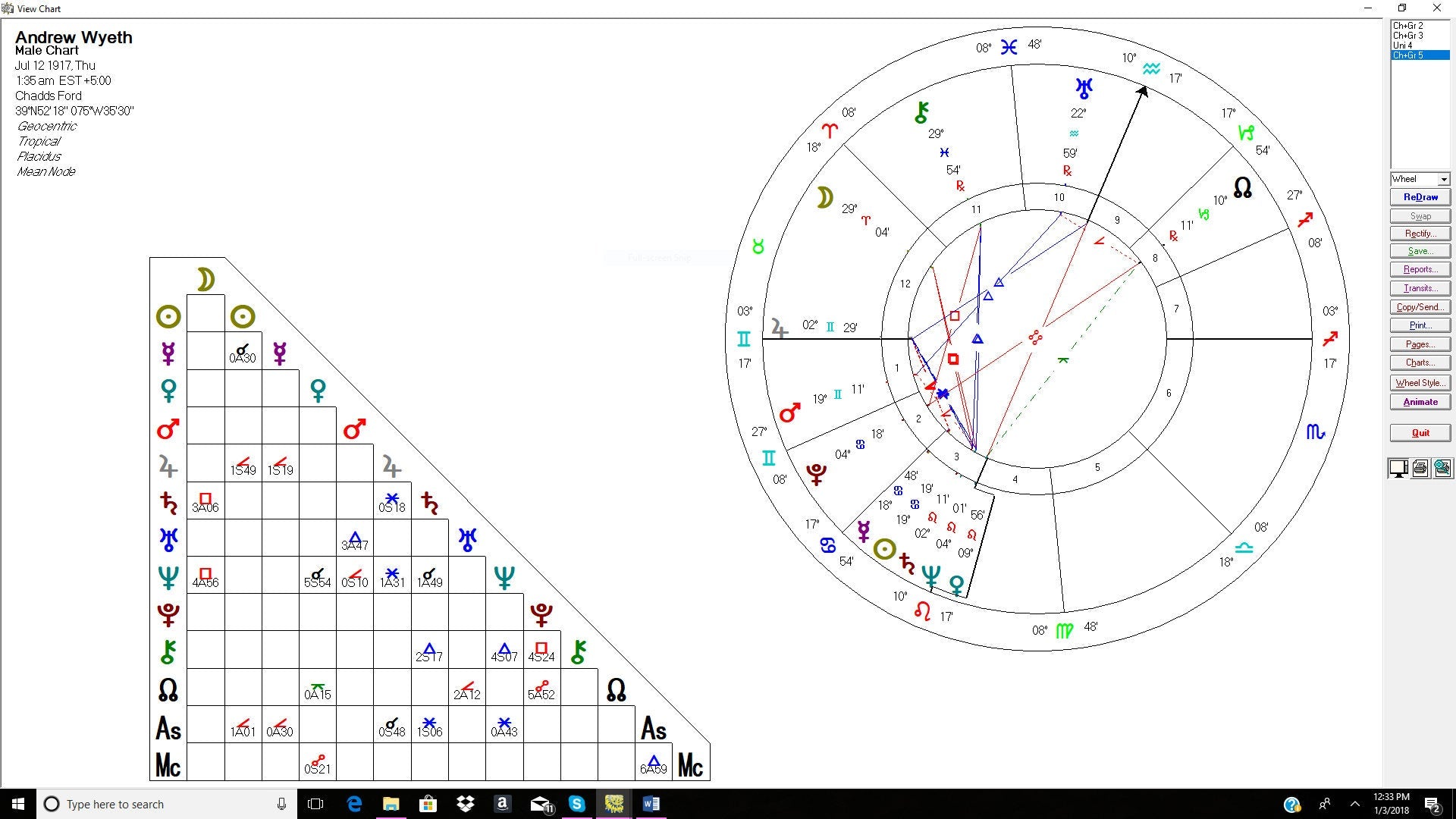This screenshot has width=1456, height=819.
Task: Click the Moon glyph in the aspect grid
Action: point(206,279)
